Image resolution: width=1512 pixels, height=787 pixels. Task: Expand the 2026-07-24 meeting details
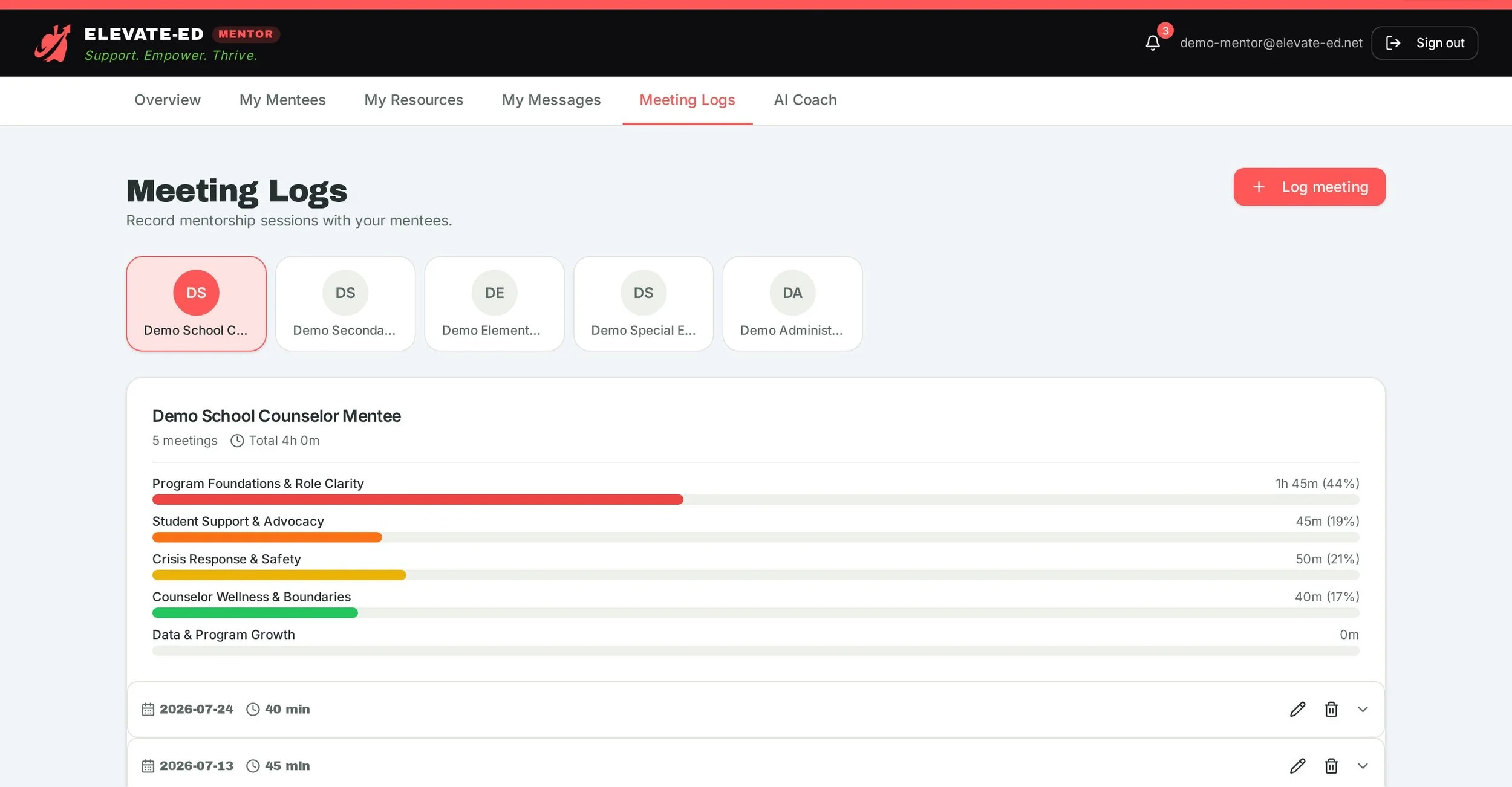point(1363,709)
